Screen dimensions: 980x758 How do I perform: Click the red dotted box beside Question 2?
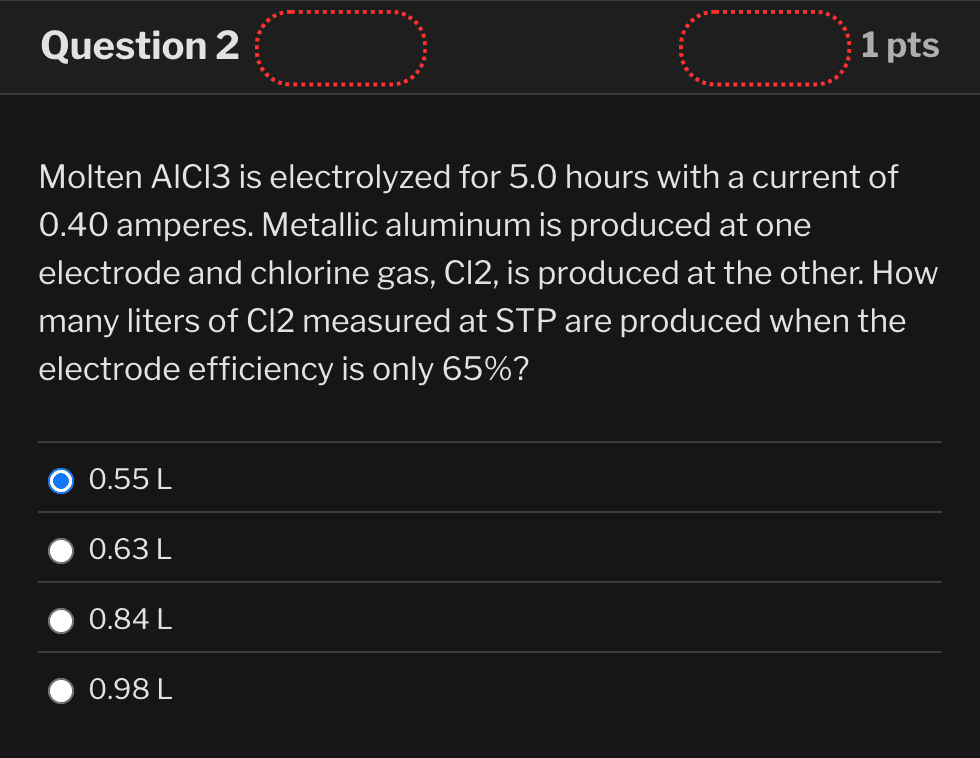[342, 49]
